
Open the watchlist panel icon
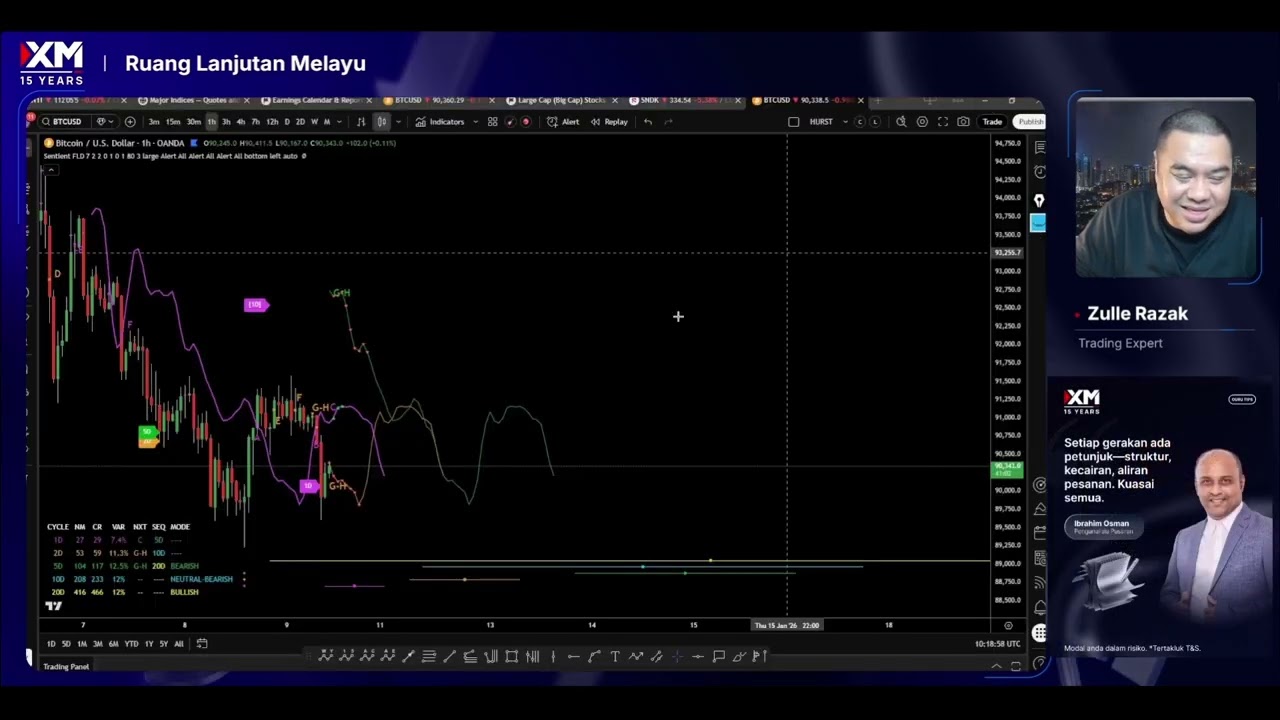coord(1040,147)
